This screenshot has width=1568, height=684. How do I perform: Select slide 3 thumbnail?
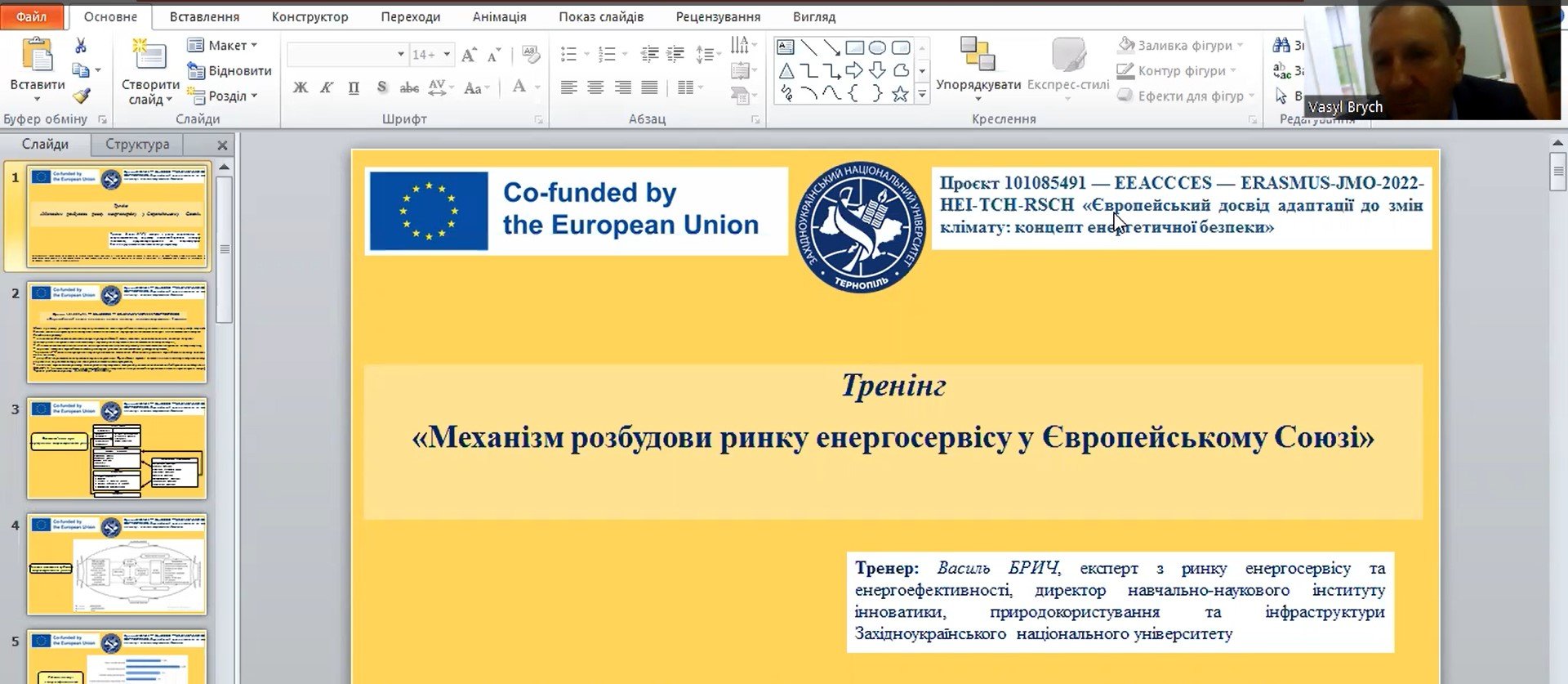point(117,448)
